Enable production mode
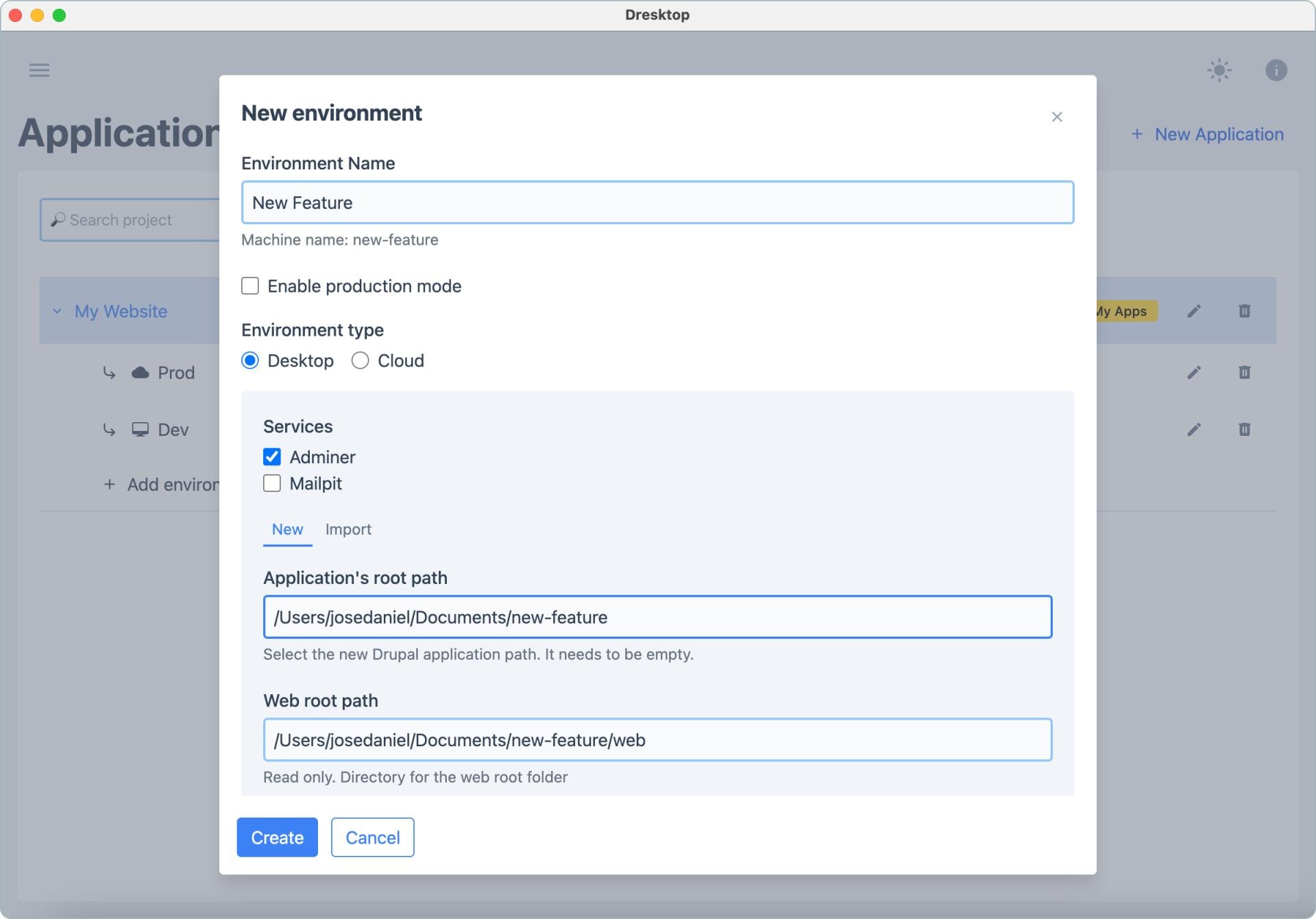Image resolution: width=1316 pixels, height=919 pixels. point(249,286)
